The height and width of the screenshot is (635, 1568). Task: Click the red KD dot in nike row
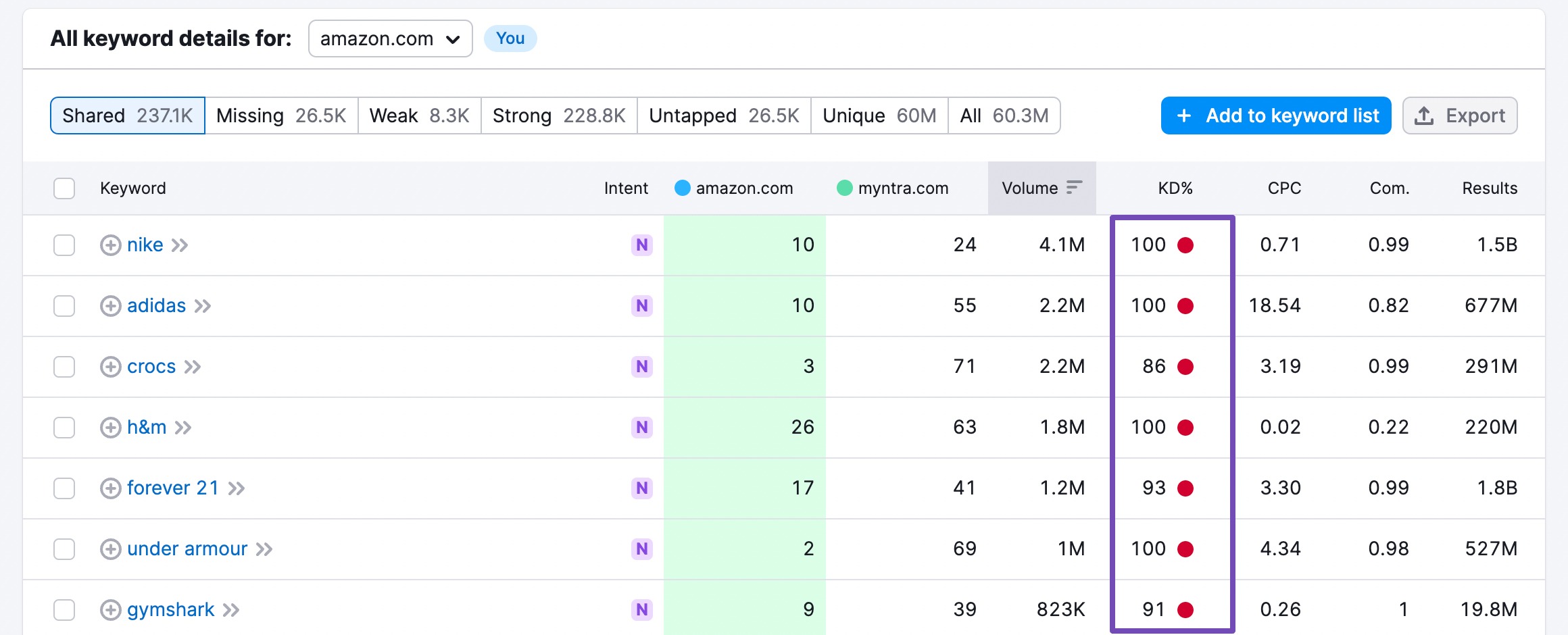[1185, 245]
